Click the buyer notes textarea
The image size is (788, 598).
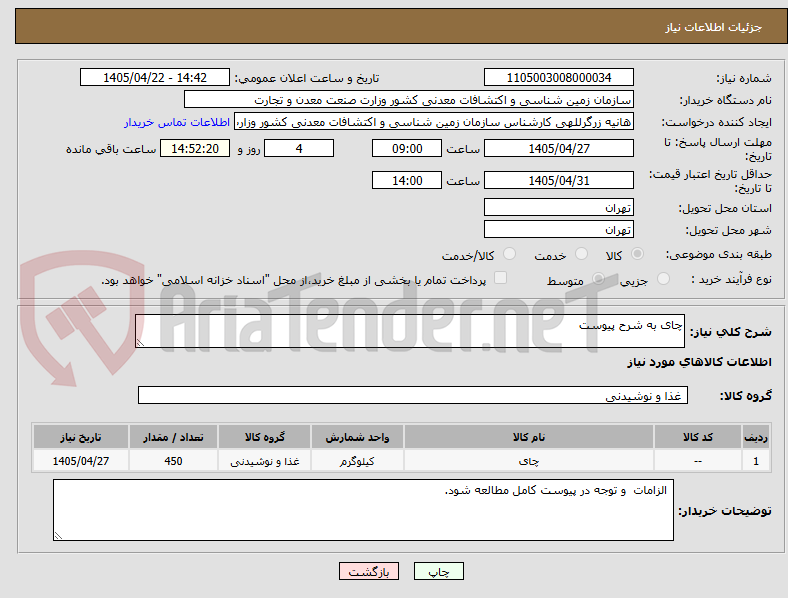363,510
